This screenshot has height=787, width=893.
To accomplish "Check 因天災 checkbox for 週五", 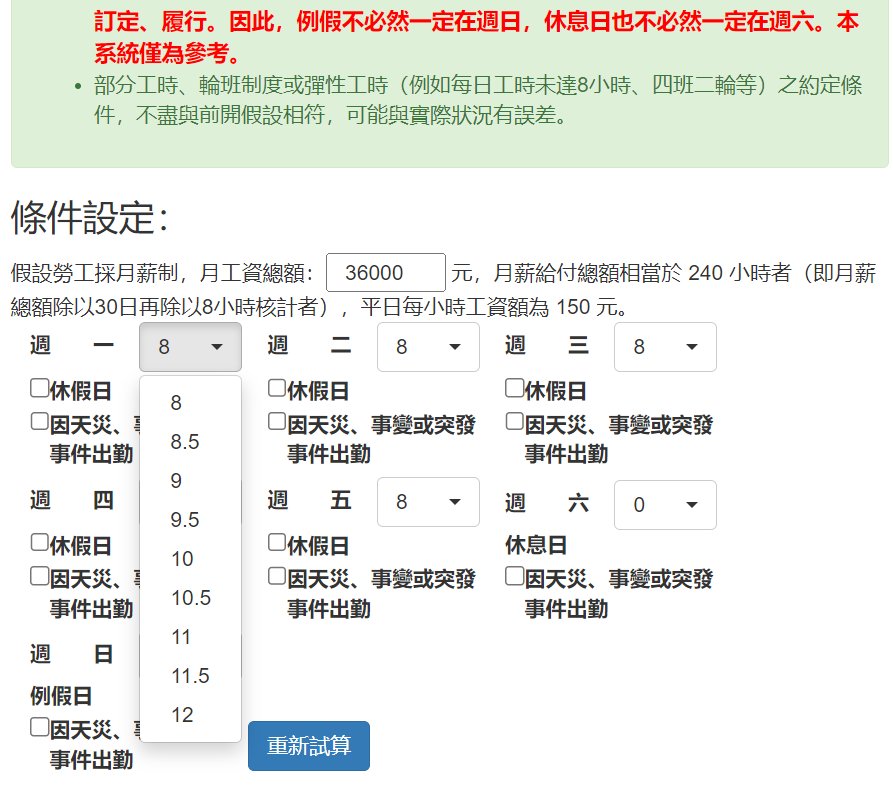I will coord(277,576).
